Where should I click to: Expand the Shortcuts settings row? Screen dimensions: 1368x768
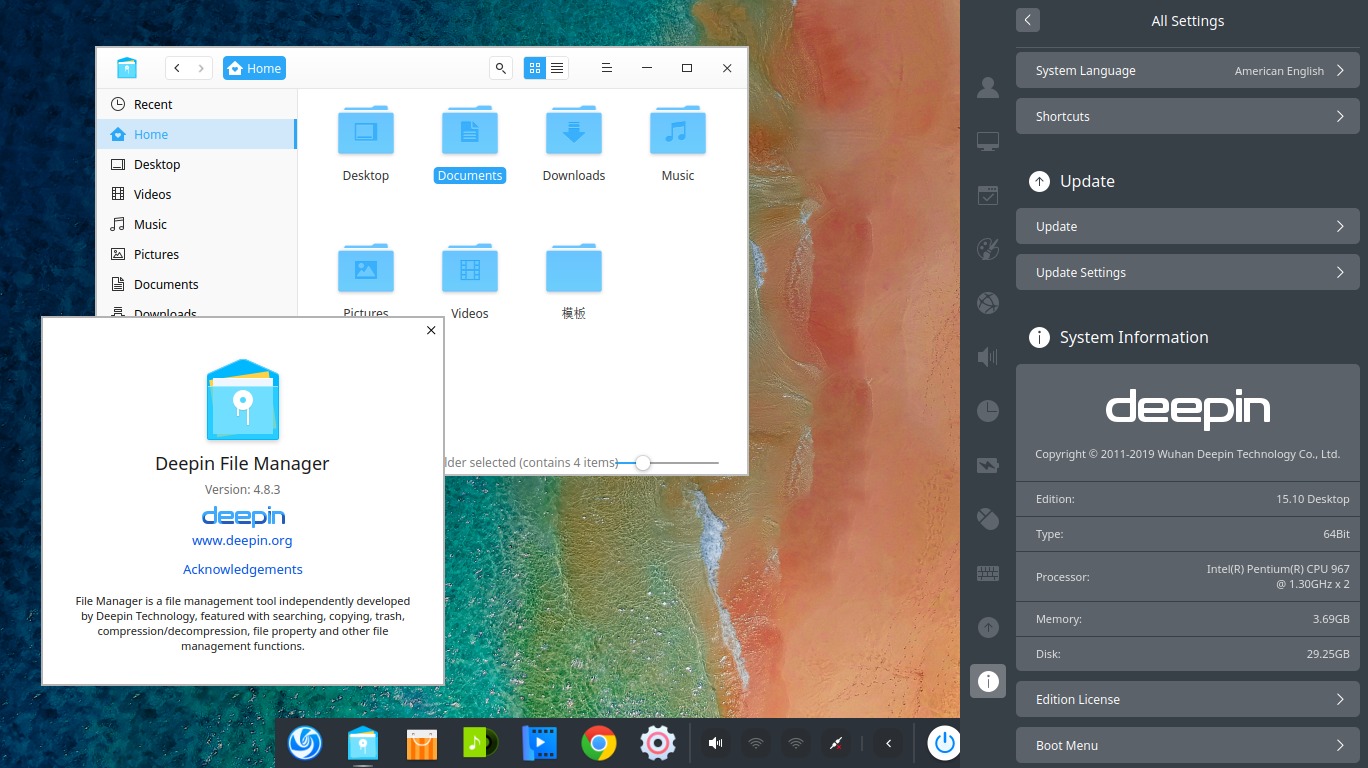coord(1188,117)
